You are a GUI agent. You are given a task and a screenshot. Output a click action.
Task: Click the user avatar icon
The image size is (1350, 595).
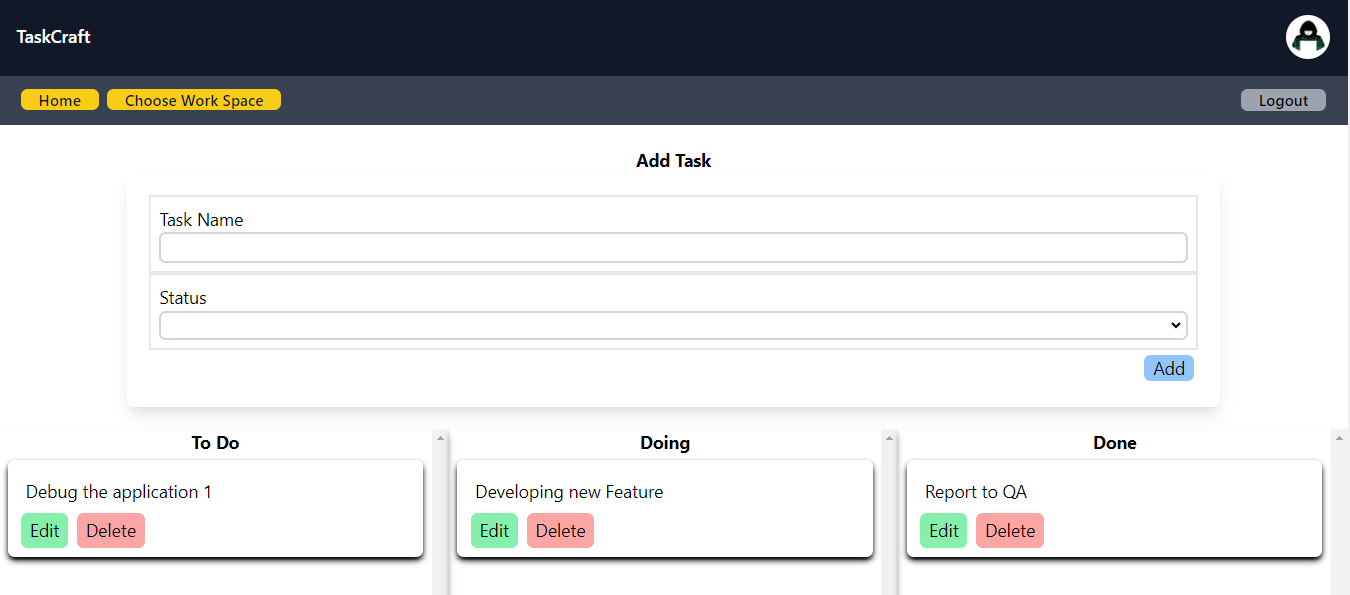click(1307, 38)
